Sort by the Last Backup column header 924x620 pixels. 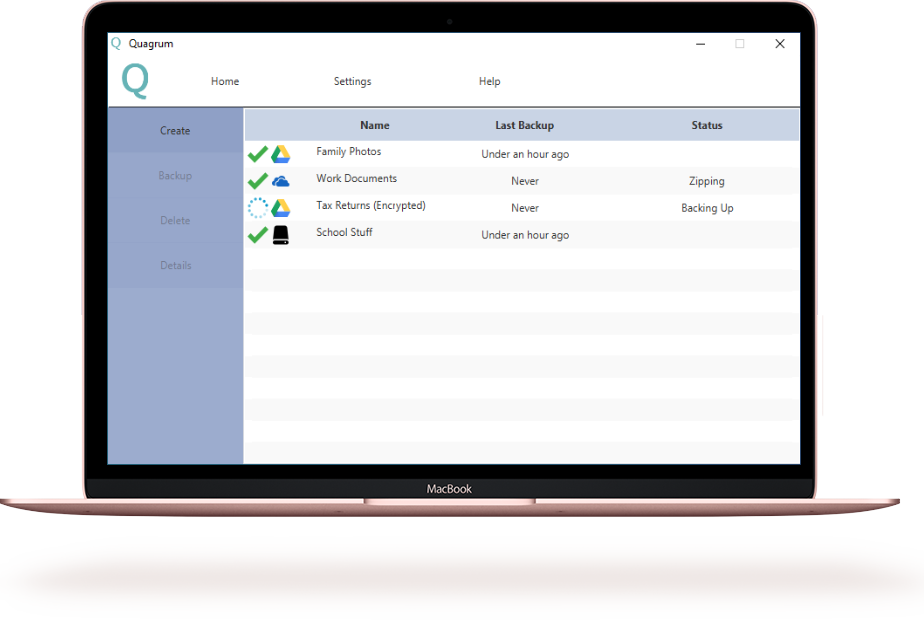coord(524,126)
